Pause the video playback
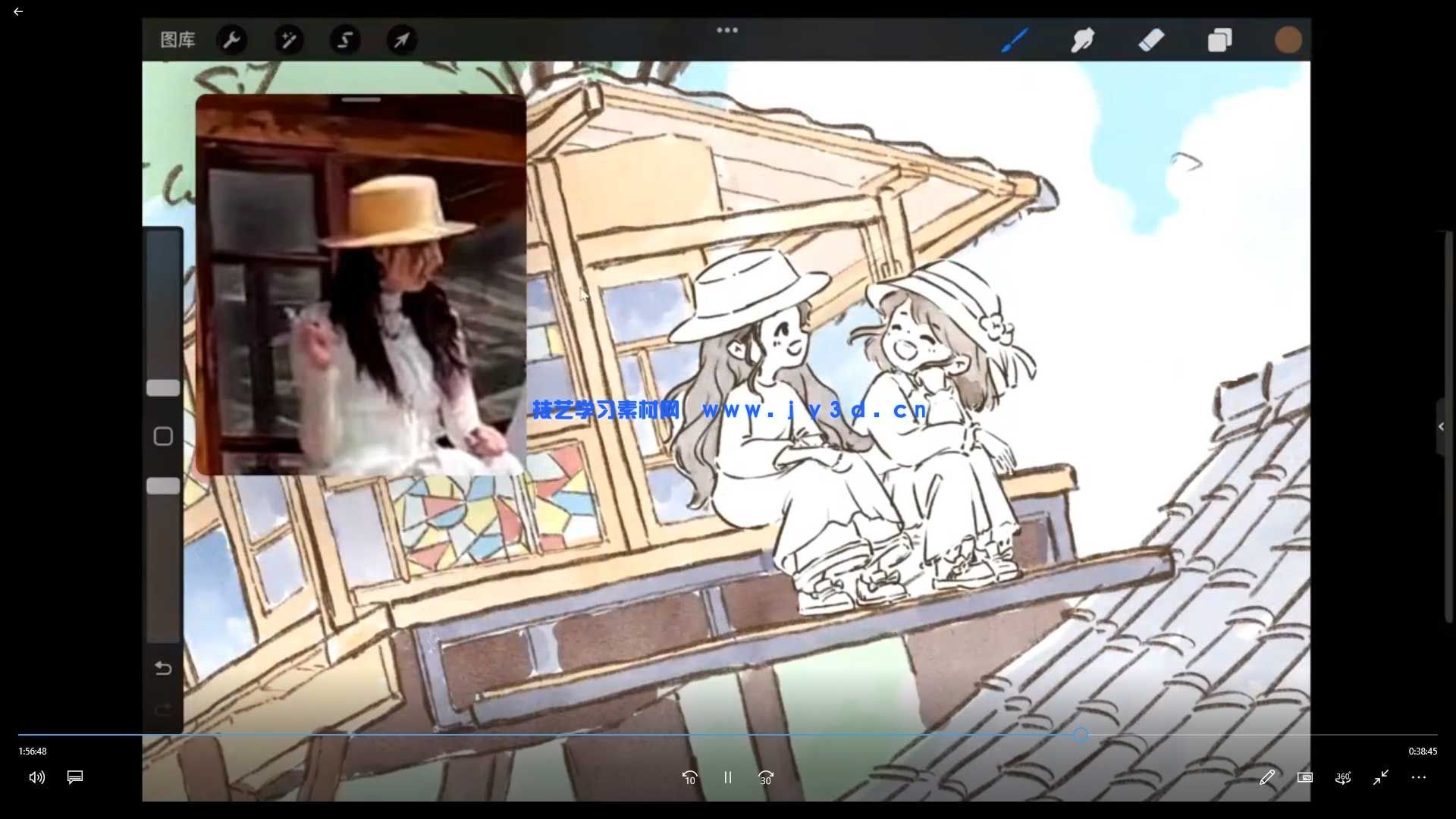 point(727,777)
